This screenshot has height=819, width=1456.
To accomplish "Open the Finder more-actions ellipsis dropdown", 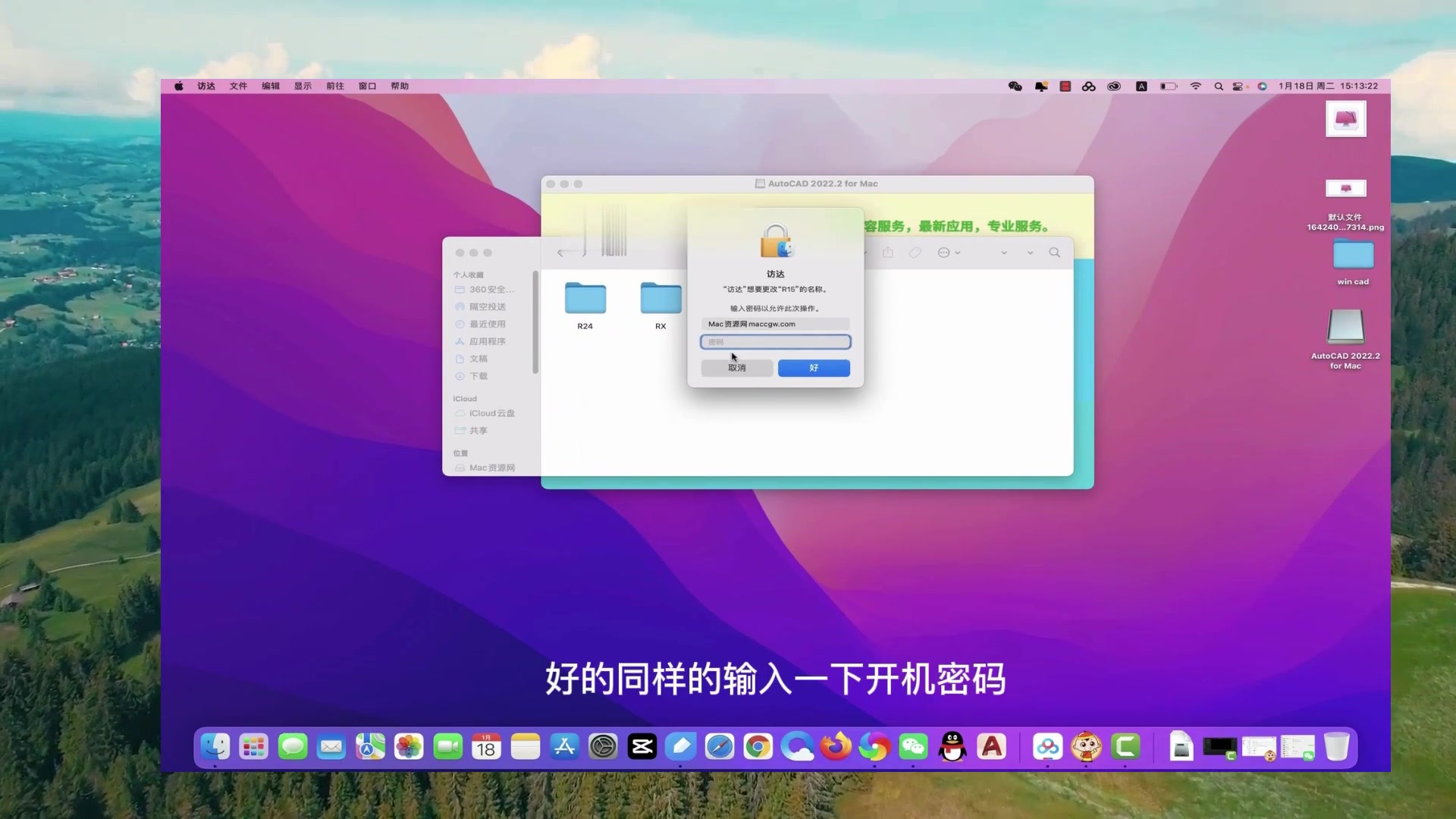I will pyautogui.click(x=949, y=253).
